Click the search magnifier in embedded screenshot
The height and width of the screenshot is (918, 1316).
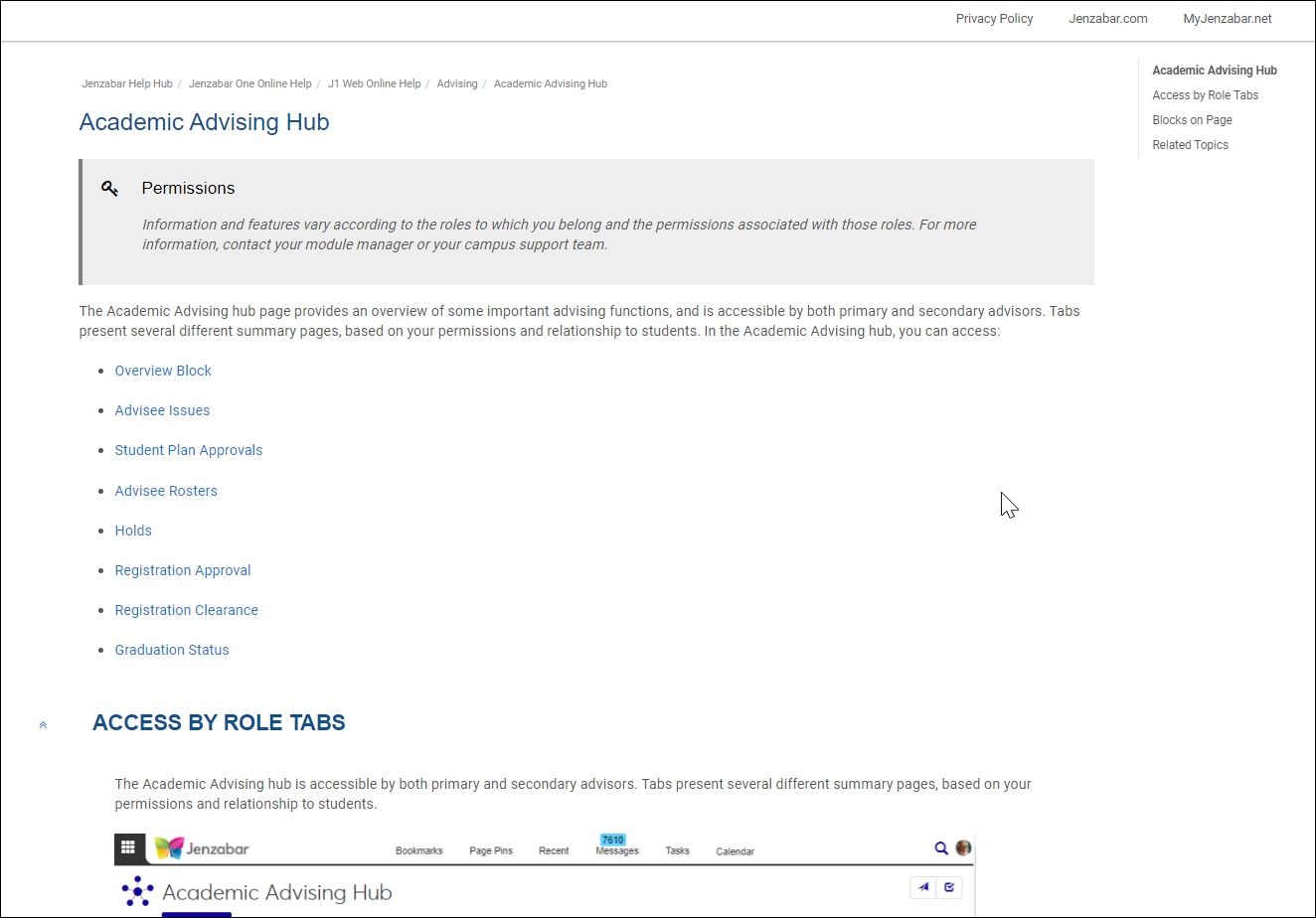tap(941, 847)
